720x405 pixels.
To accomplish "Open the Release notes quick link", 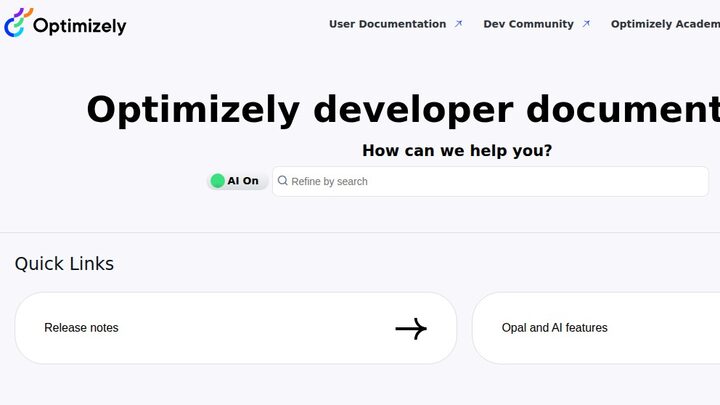I will [x=236, y=328].
